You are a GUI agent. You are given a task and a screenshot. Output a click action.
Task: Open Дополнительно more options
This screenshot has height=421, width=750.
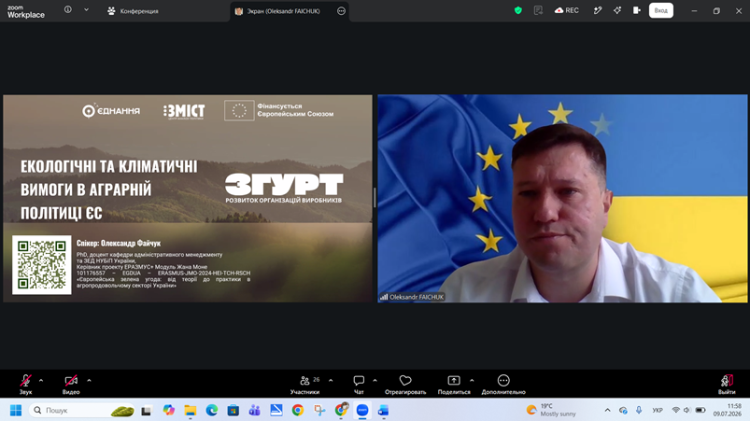503,384
